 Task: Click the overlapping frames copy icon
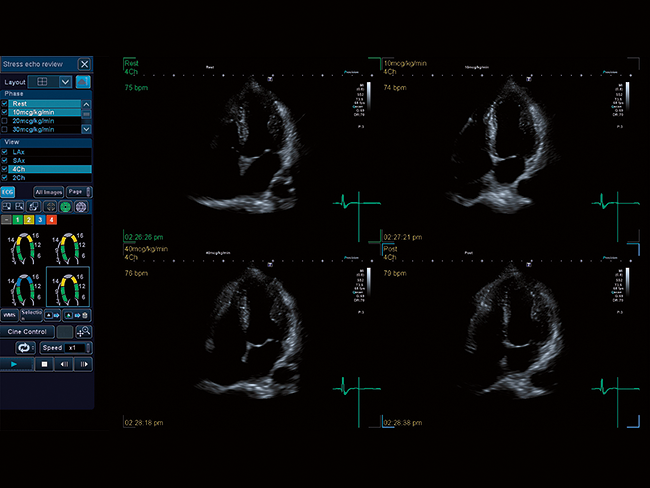tap(34, 206)
